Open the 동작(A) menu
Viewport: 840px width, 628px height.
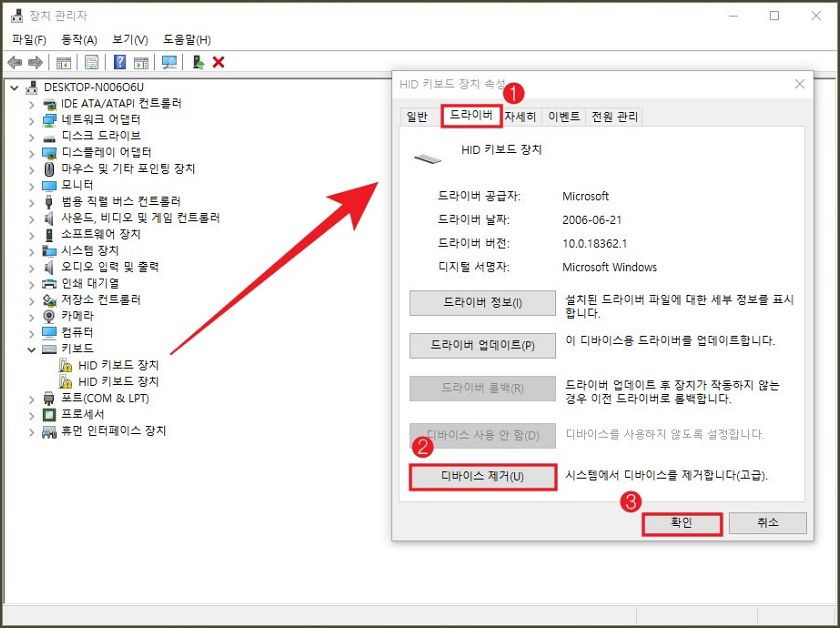coord(79,40)
